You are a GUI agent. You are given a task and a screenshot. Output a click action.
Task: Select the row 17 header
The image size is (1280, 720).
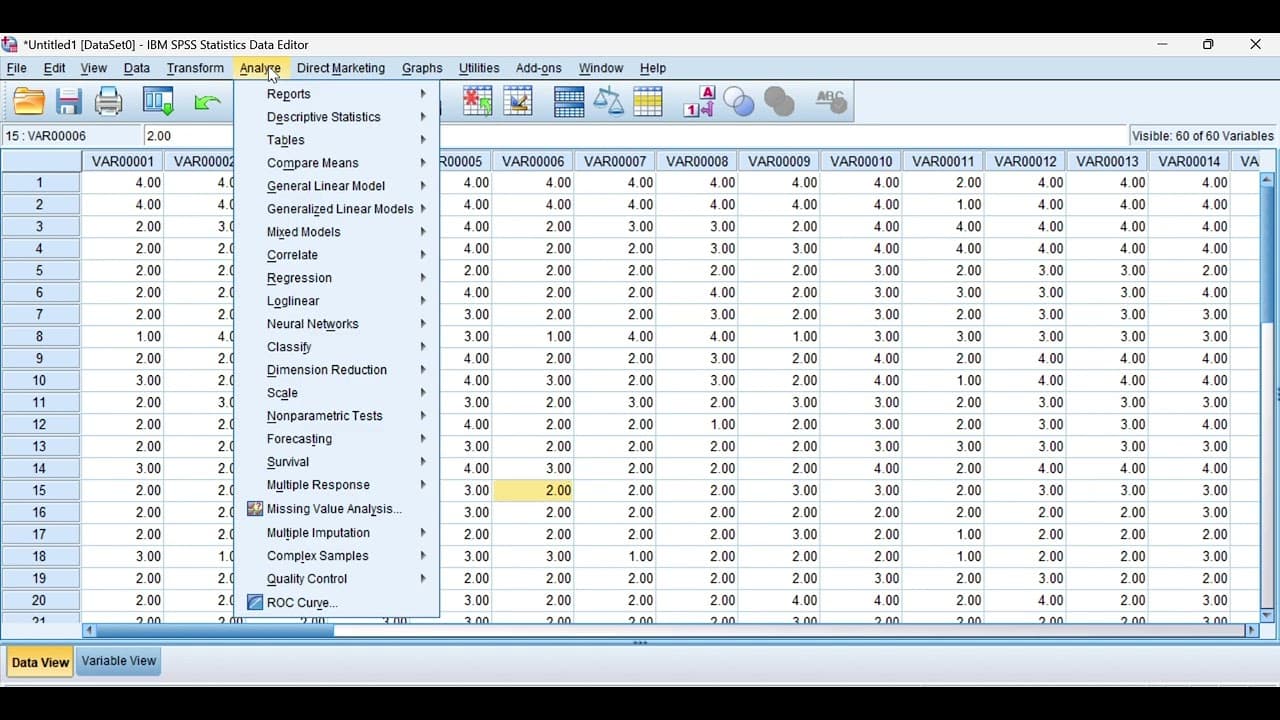[41, 534]
